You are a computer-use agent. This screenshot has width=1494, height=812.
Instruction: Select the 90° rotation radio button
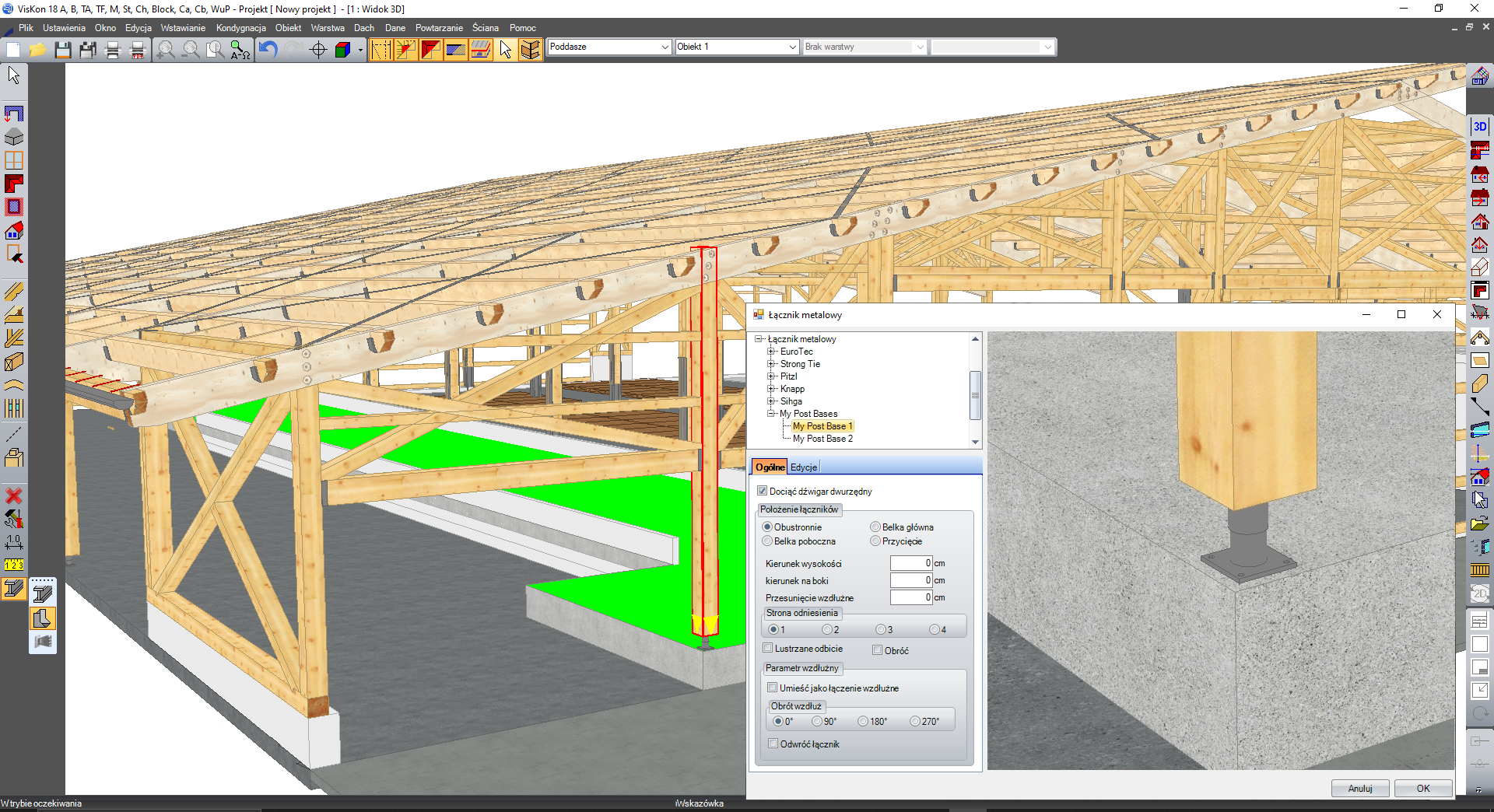click(817, 722)
